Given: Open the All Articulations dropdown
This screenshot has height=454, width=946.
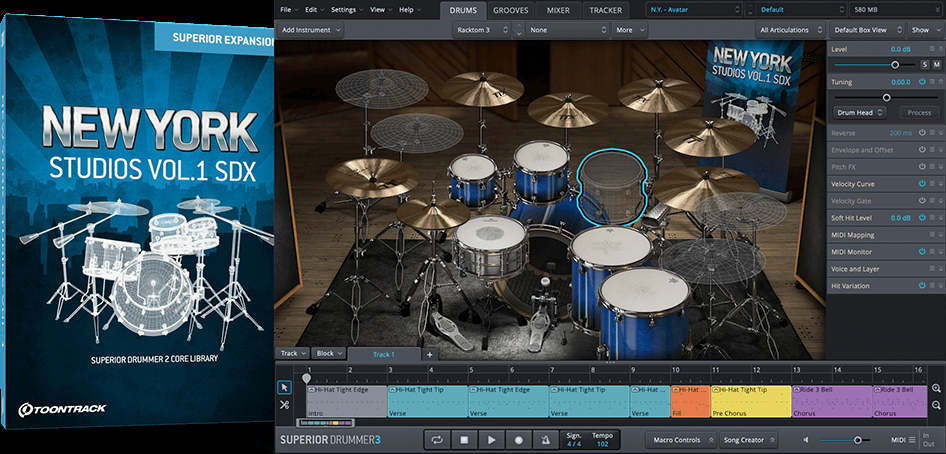Looking at the screenshot, I should point(790,30).
